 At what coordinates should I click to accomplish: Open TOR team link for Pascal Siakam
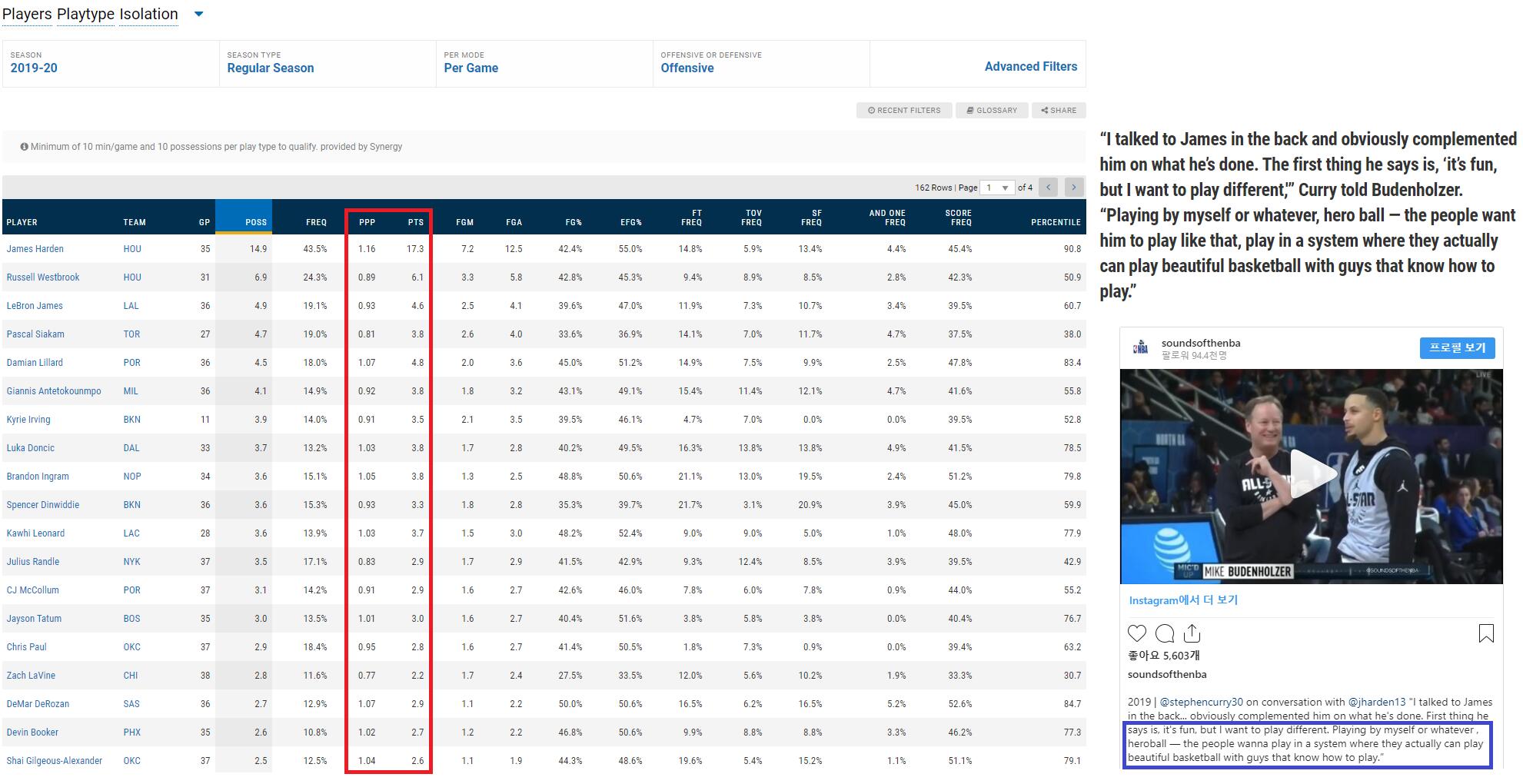coord(131,334)
